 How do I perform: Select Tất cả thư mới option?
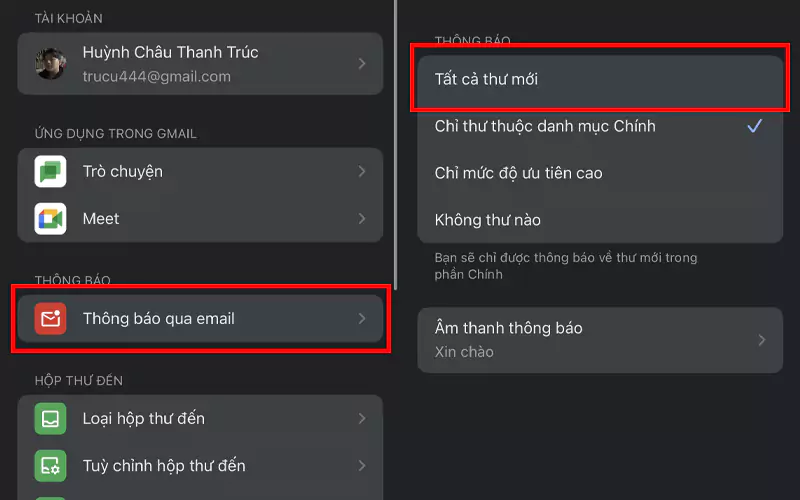[600, 79]
